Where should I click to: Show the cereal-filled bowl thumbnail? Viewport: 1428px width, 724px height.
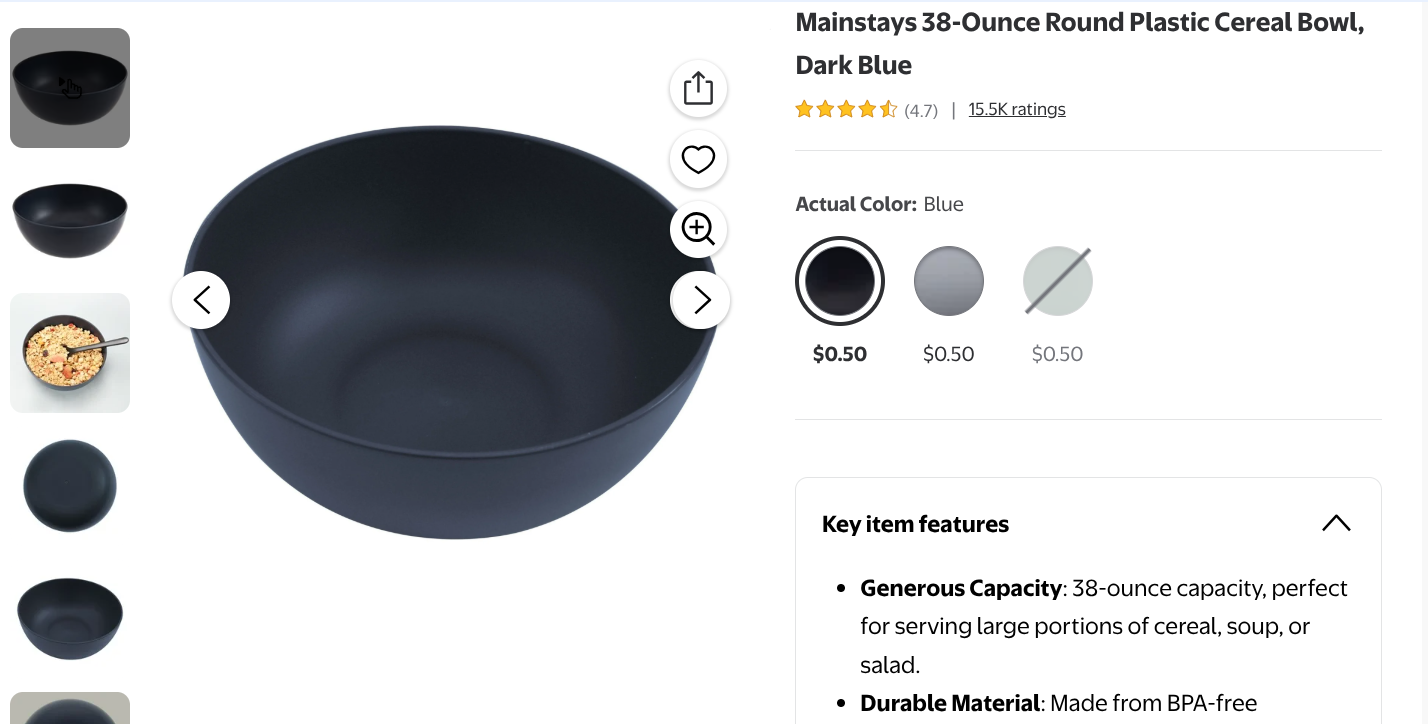70,353
